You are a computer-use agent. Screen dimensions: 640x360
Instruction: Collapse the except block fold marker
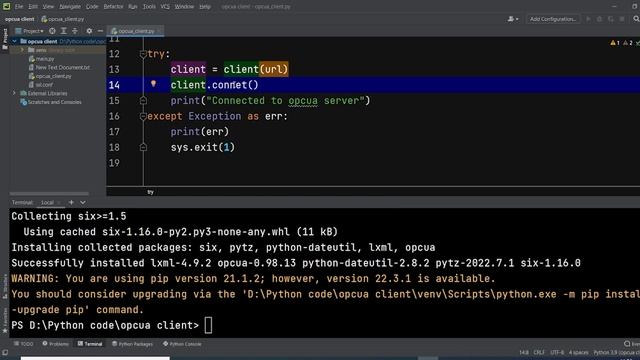(143, 116)
